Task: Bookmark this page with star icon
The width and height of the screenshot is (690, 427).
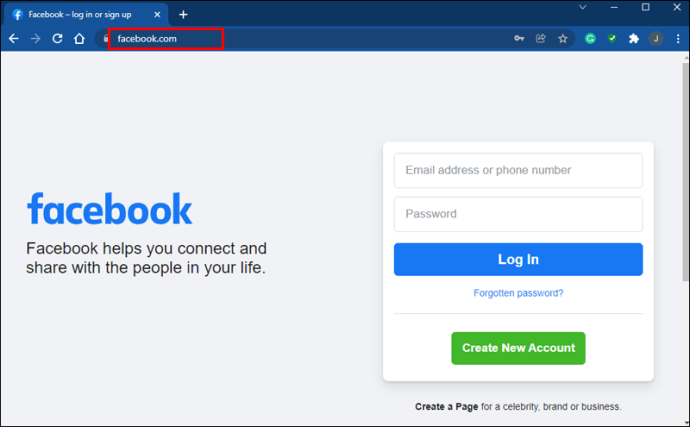Action: point(563,39)
